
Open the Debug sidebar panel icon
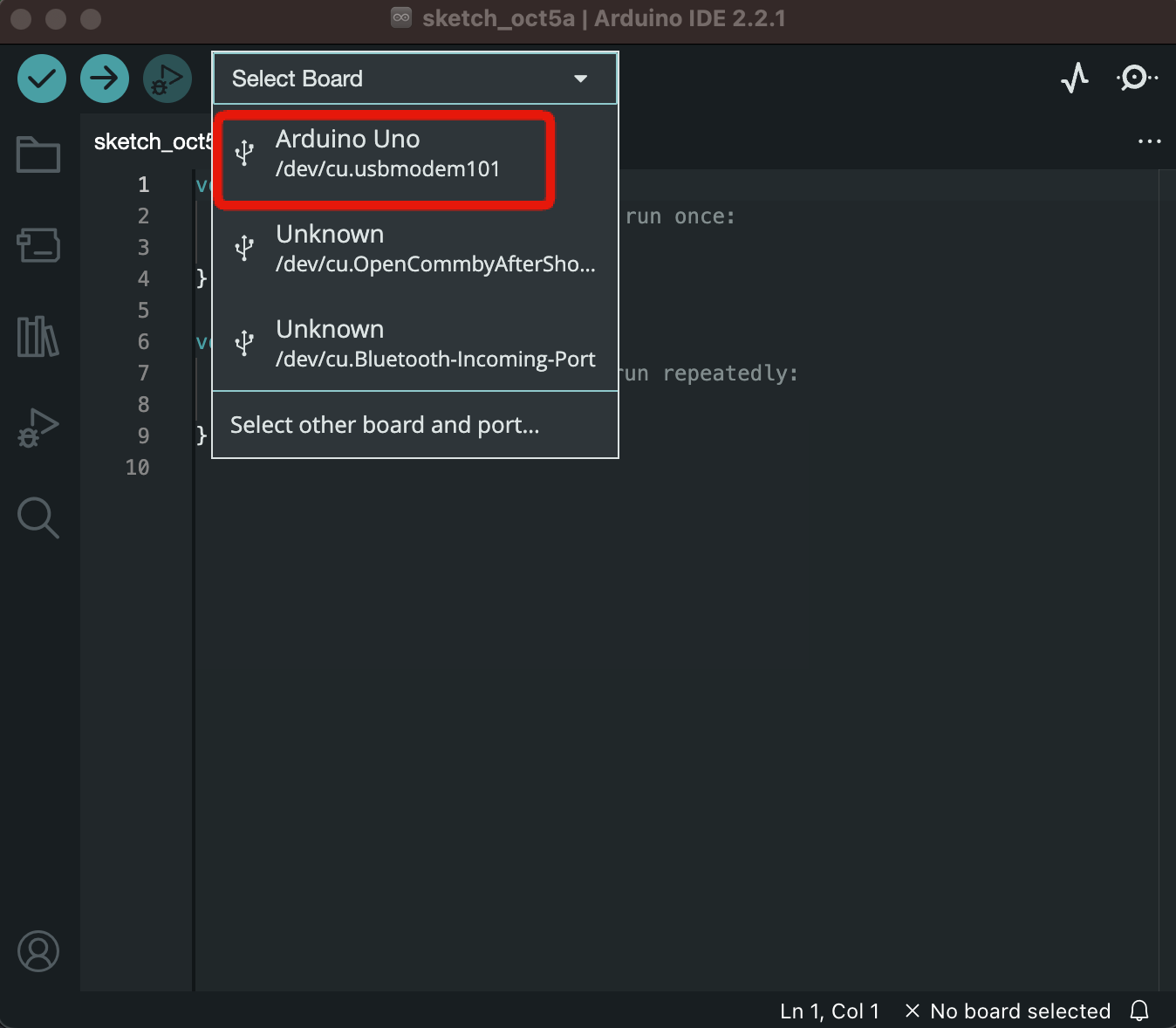coord(38,428)
